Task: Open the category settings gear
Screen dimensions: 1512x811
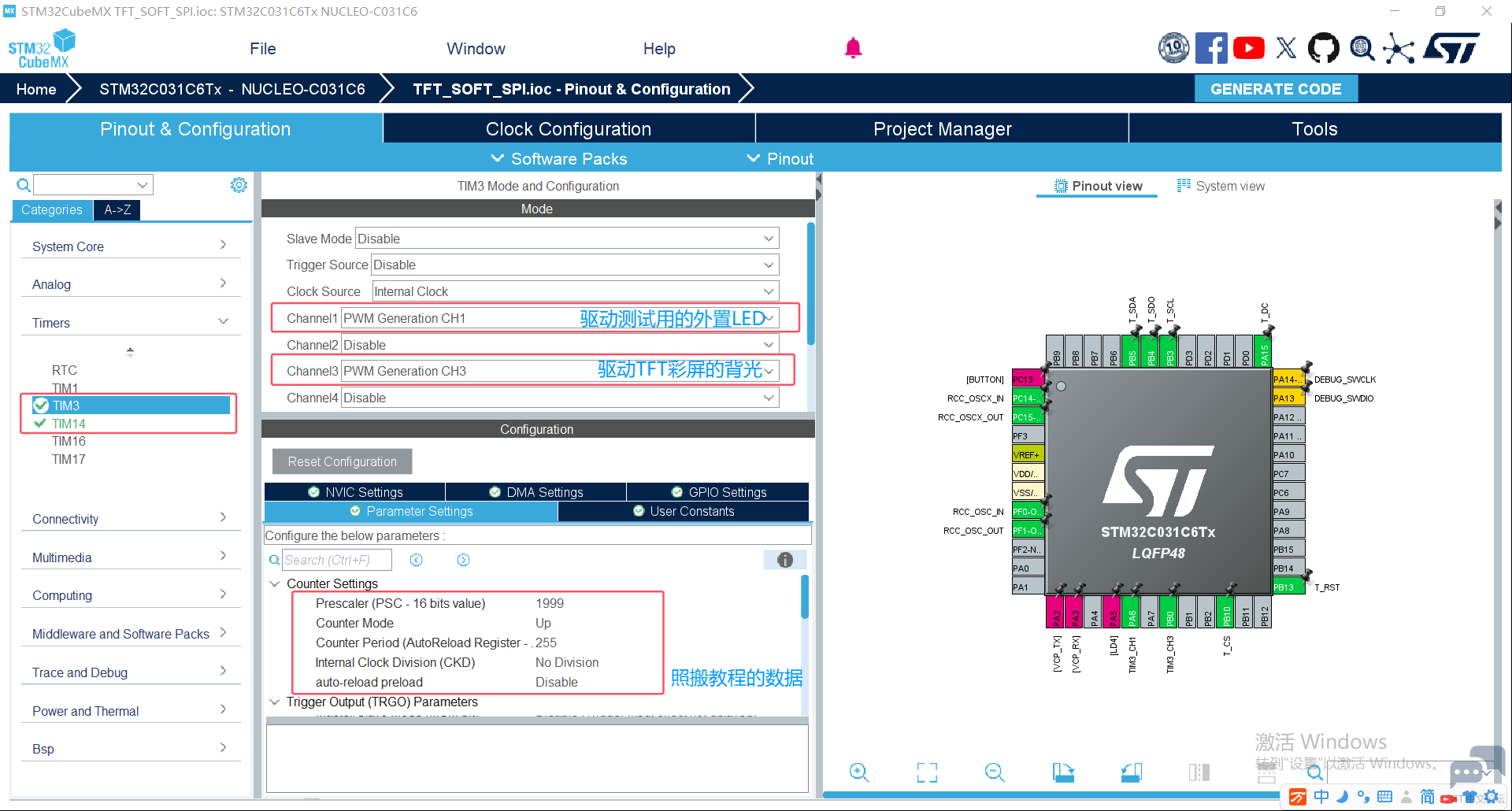Action: (239, 185)
